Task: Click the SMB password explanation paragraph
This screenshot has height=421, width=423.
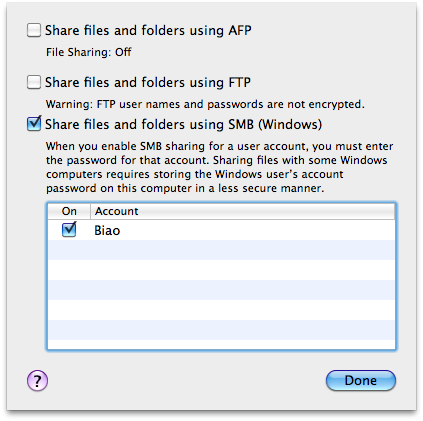Action: (220, 167)
